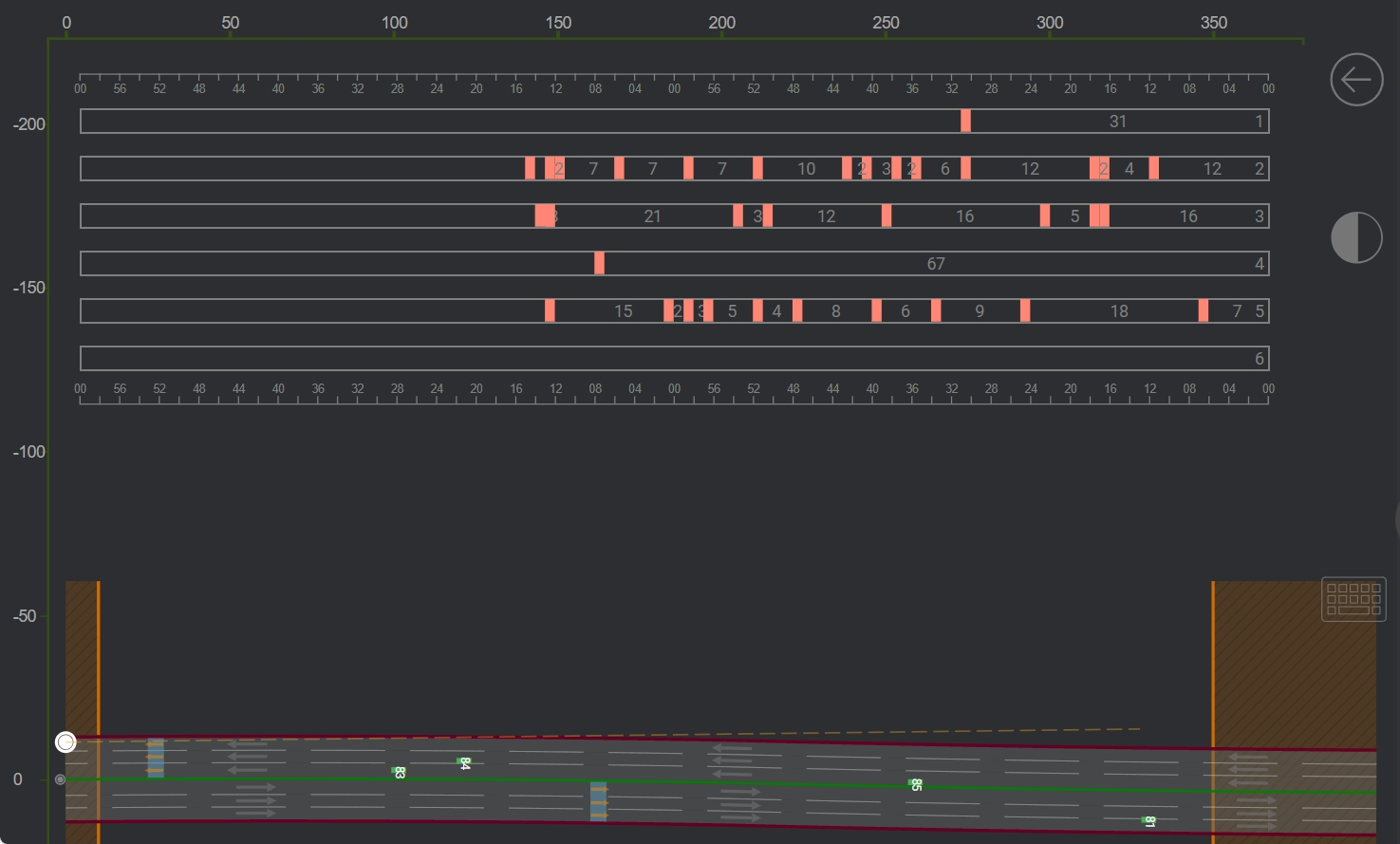Click the rightmost red marker in row 5
Screen dimensions: 1400x844
(x=1203, y=310)
